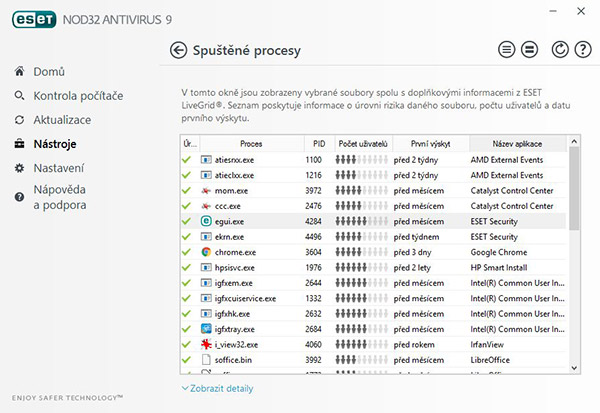Image resolution: width=600 pixels, height=413 pixels.
Task: Select the soffice.bin document icon
Action: pyautogui.click(x=206, y=360)
